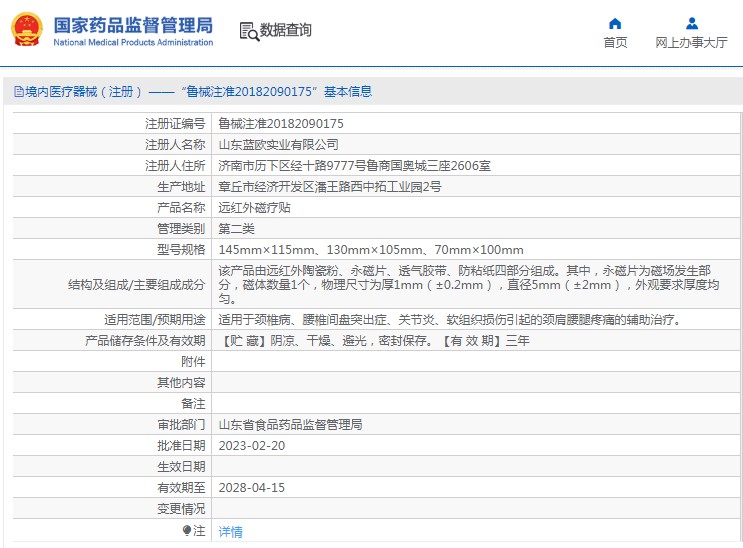
Task: Click the 变更情况 row label
Action: coord(181,509)
